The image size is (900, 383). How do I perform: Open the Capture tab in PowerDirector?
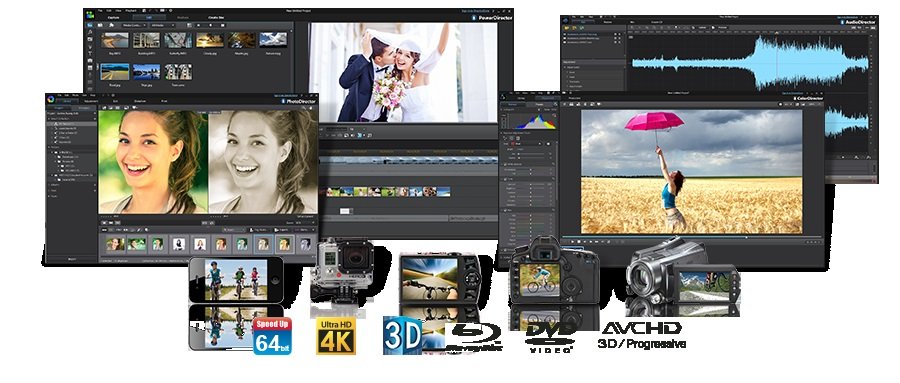tap(114, 18)
